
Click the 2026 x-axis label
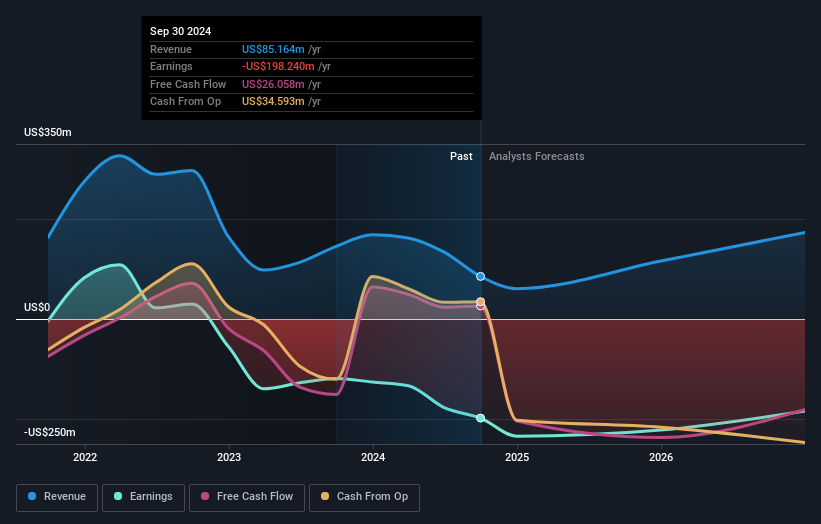[661, 458]
